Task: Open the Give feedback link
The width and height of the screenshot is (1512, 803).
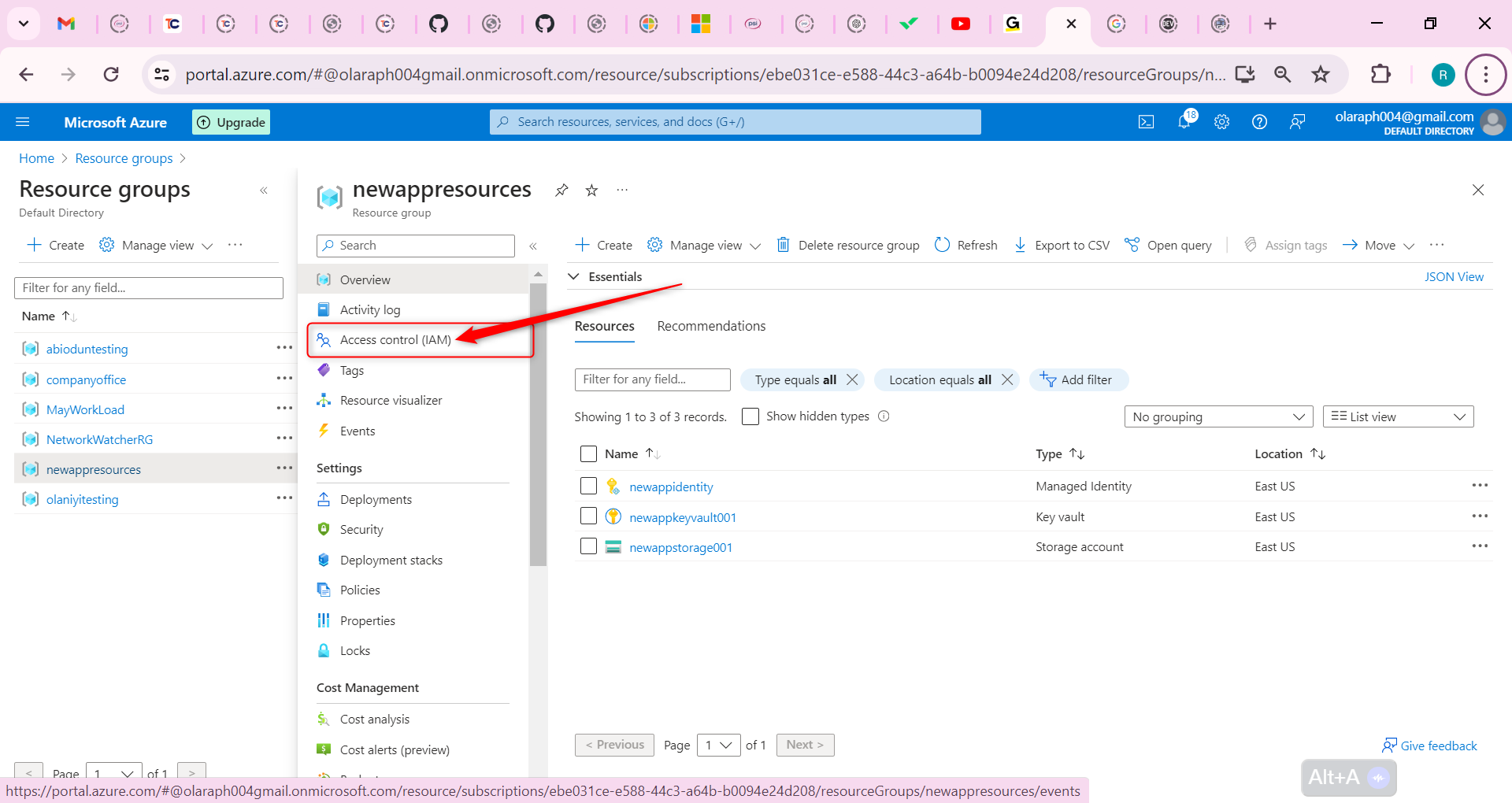Action: (1430, 746)
